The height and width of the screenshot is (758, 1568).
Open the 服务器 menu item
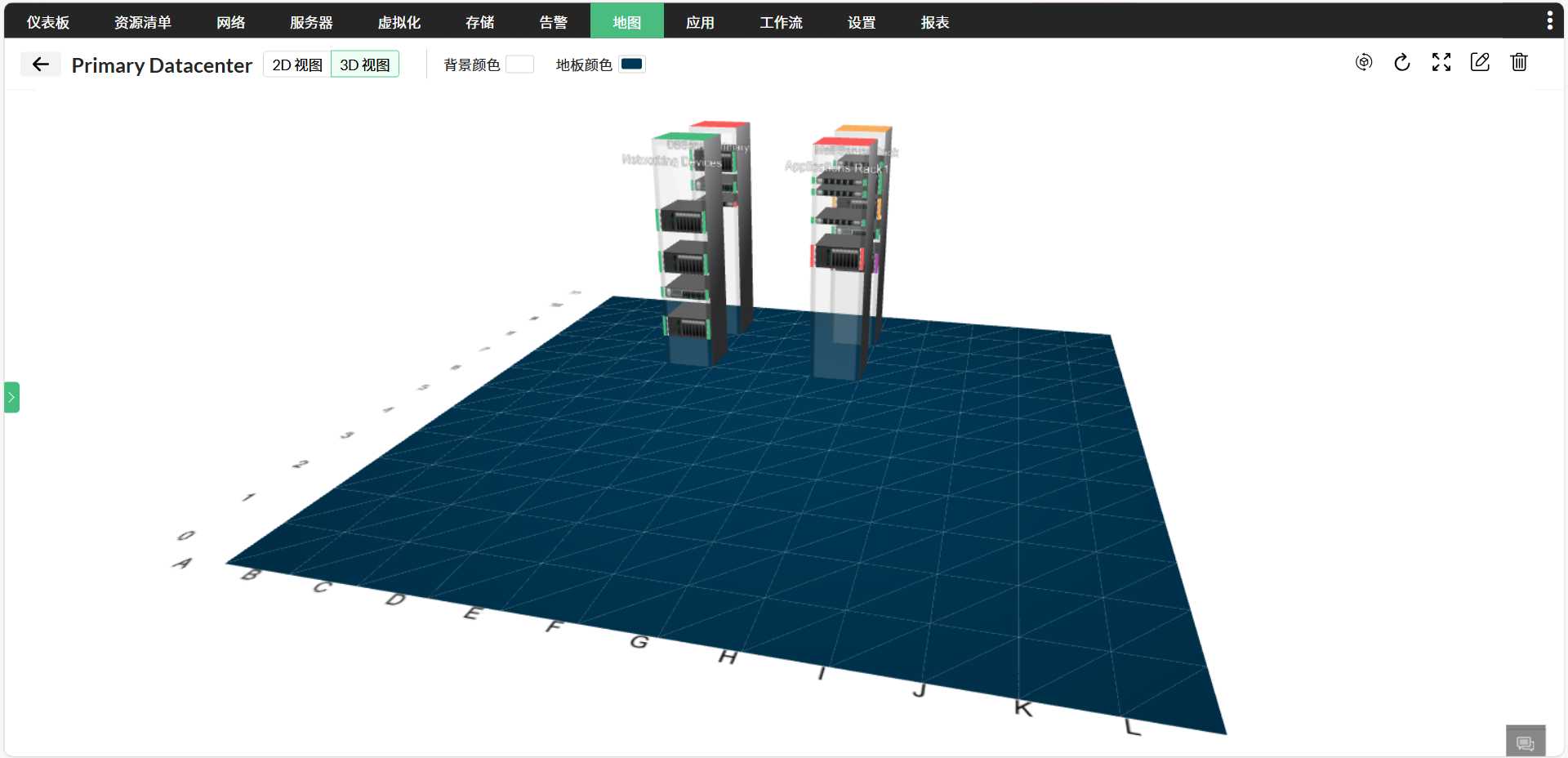310,23
